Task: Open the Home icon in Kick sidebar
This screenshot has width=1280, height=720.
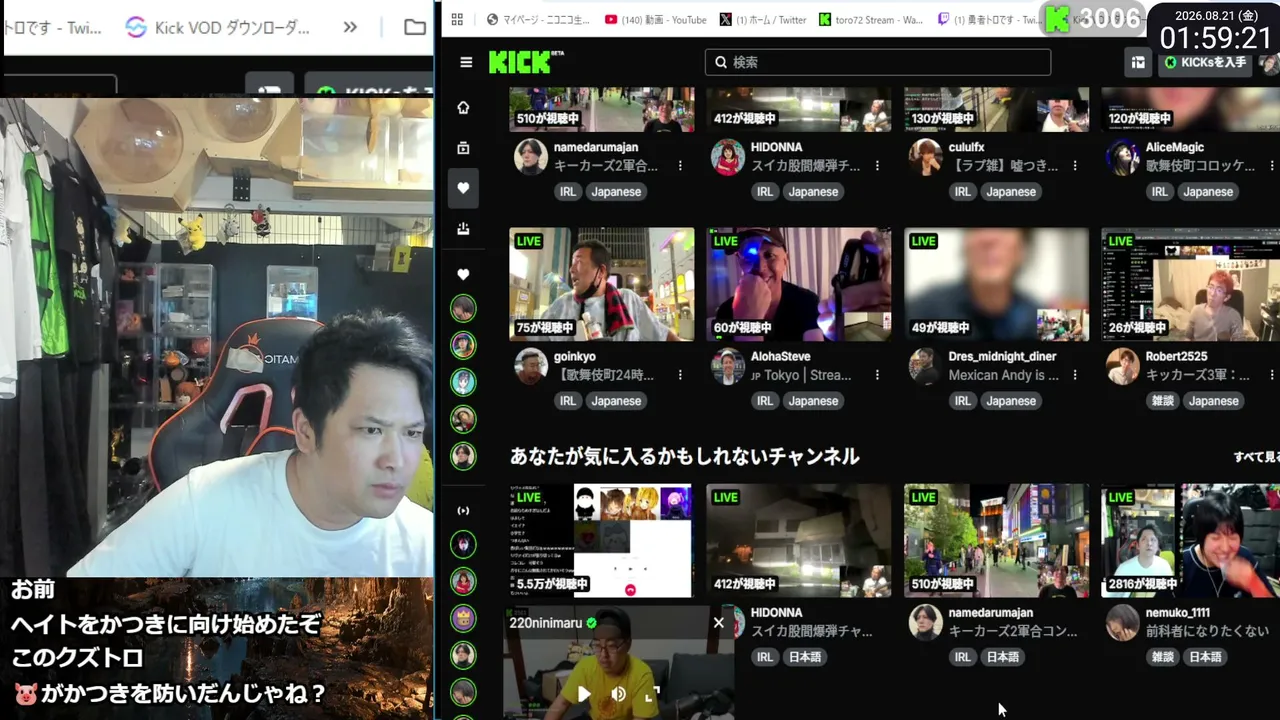Action: [463, 108]
